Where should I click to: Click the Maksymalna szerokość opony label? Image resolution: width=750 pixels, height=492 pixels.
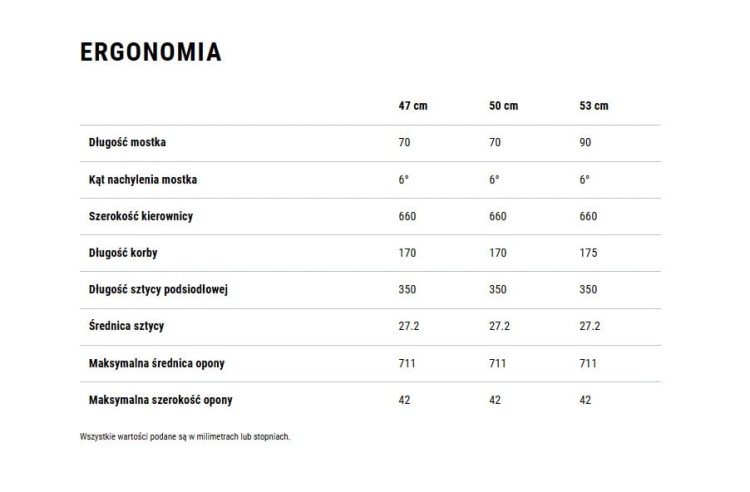[160, 400]
